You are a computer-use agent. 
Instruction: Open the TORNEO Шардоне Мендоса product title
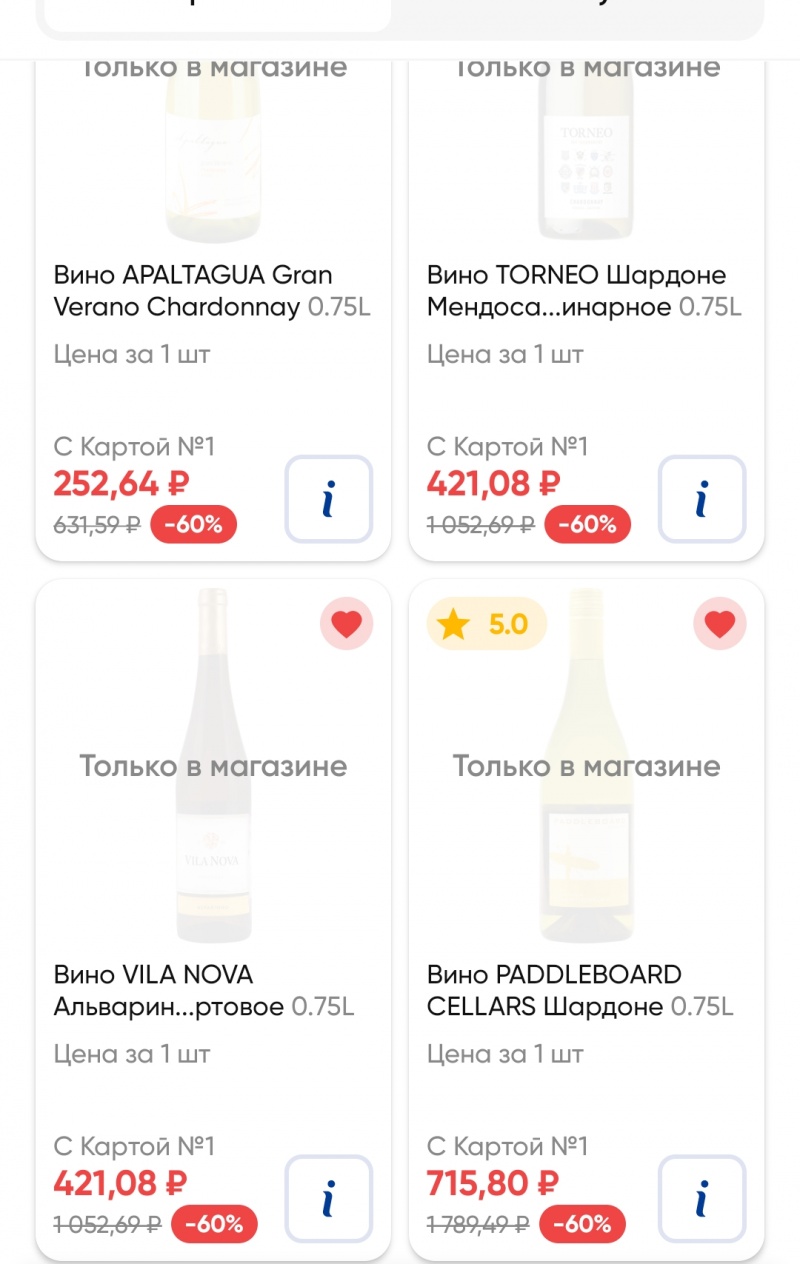coord(577,291)
